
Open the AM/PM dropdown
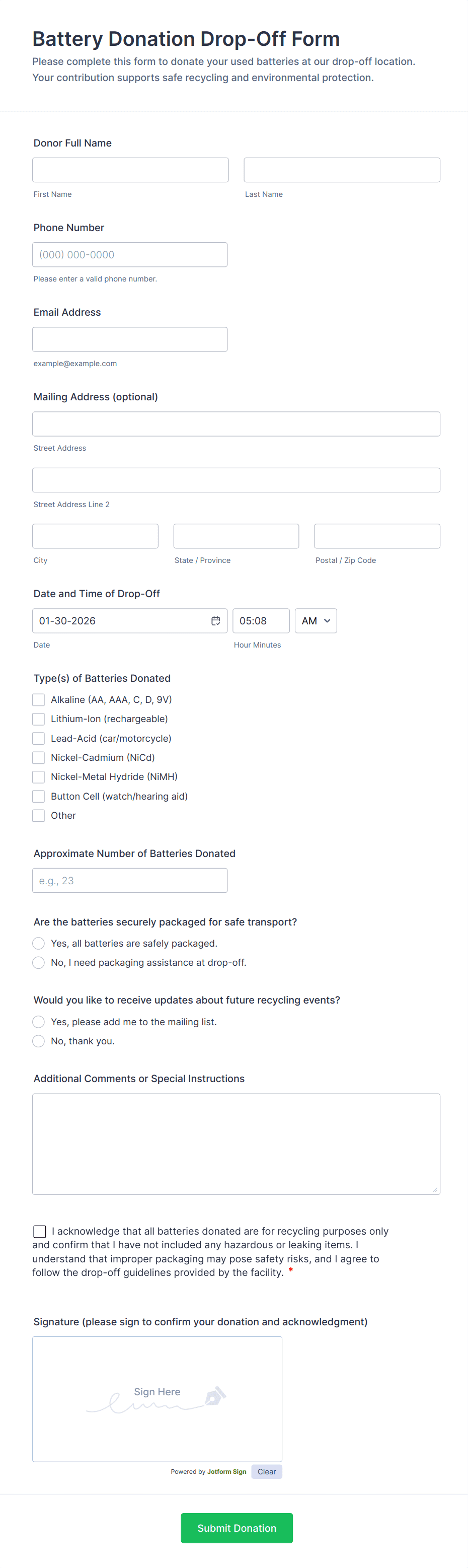315,621
